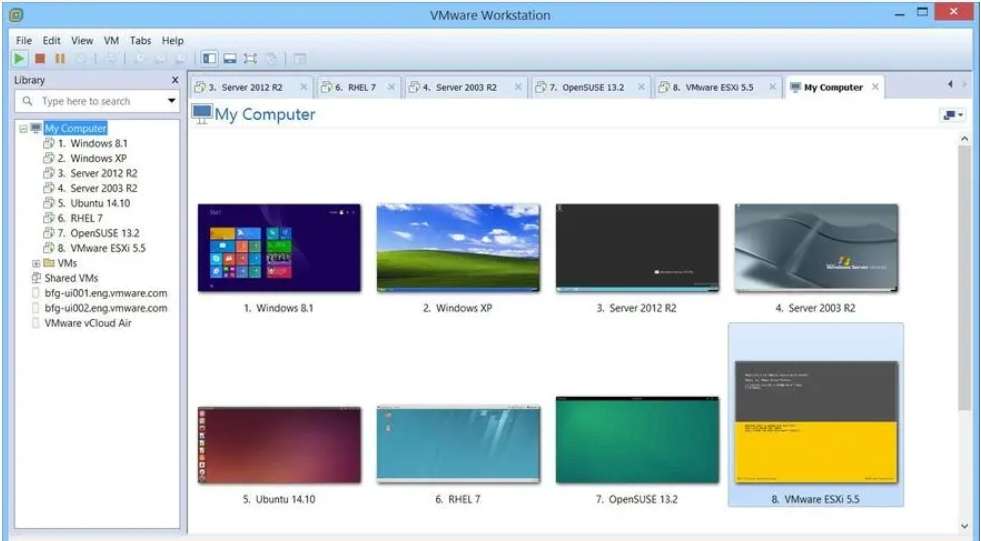The image size is (981, 541).
Task: Select VMware vCloud Air in Library
Action: [88, 323]
